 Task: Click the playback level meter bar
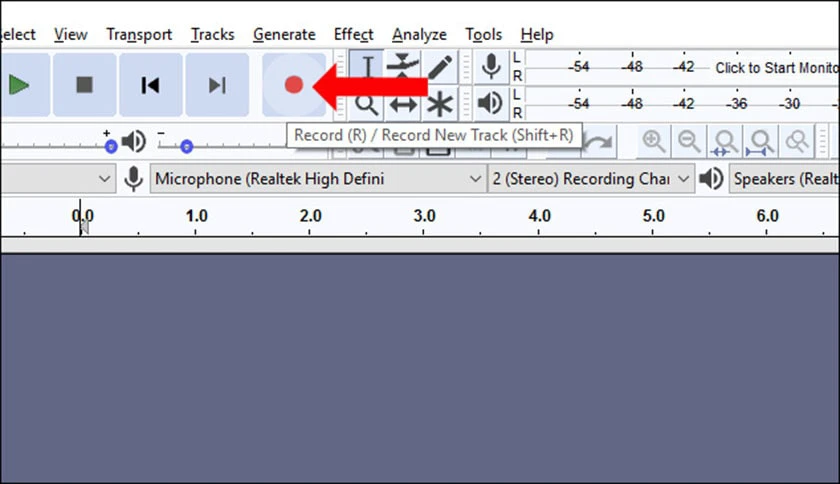(x=682, y=103)
